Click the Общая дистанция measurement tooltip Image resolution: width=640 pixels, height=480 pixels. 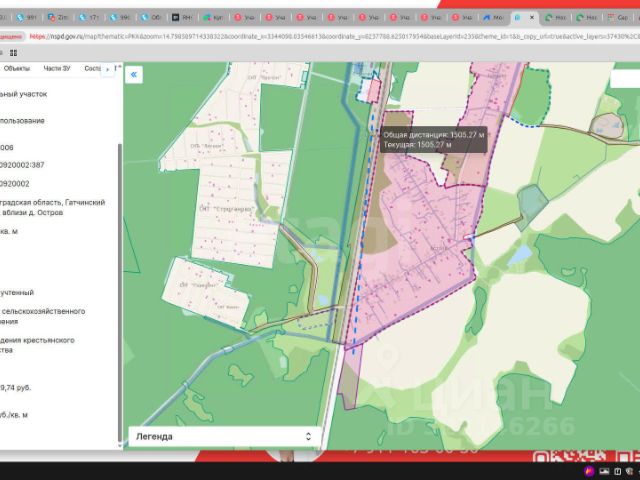click(x=433, y=140)
